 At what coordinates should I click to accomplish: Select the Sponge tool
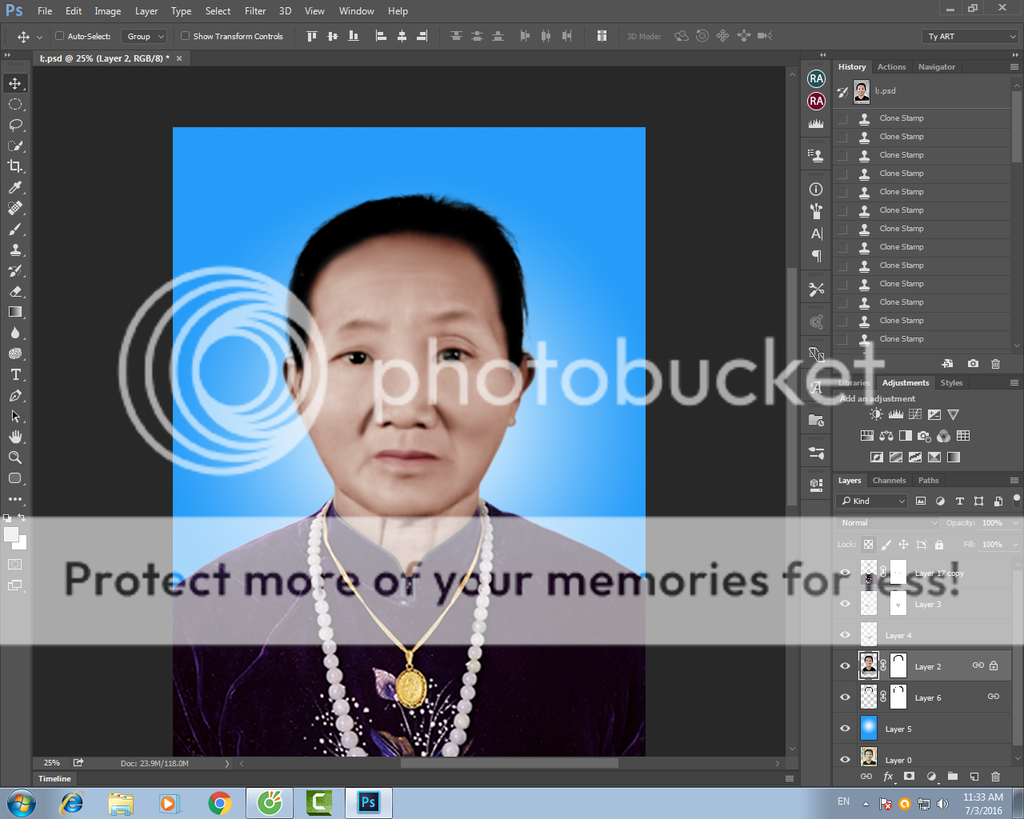[15, 354]
